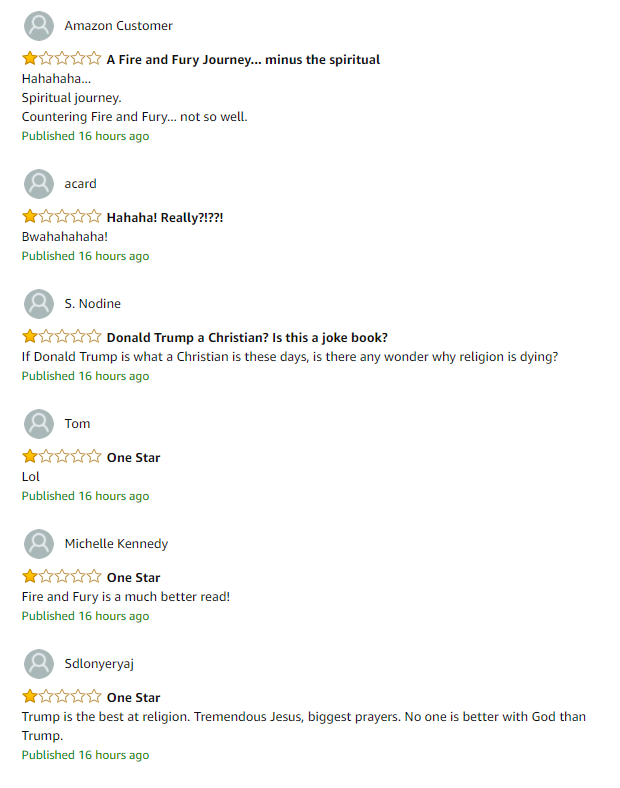The height and width of the screenshot is (788, 620).
Task: Open the "A Fire and Fury Journey" review title
Action: tap(243, 60)
